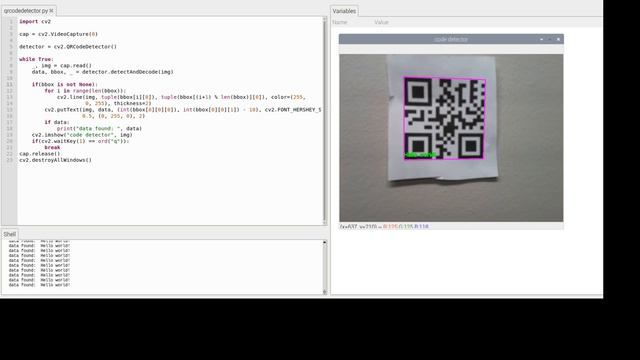Click line number 23 in the gutter
640x360 pixels.
point(10,160)
